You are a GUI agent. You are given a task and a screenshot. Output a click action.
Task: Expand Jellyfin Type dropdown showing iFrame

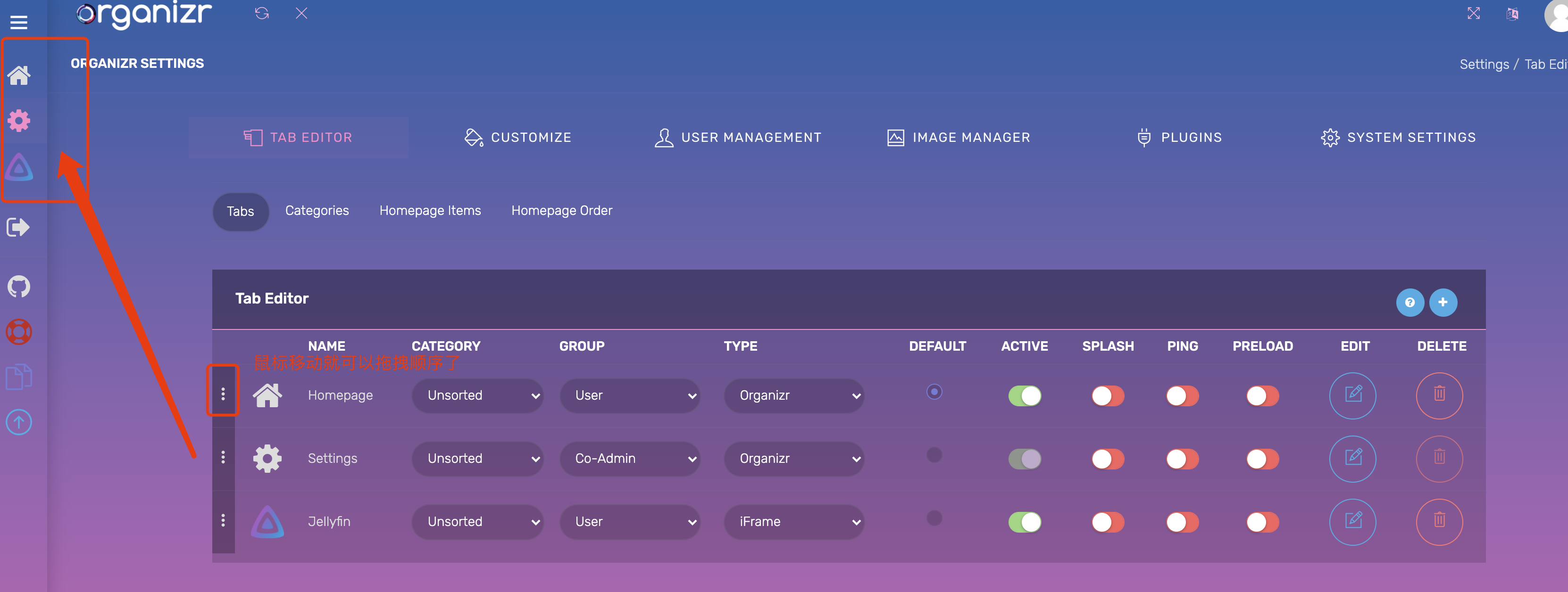[x=794, y=521]
